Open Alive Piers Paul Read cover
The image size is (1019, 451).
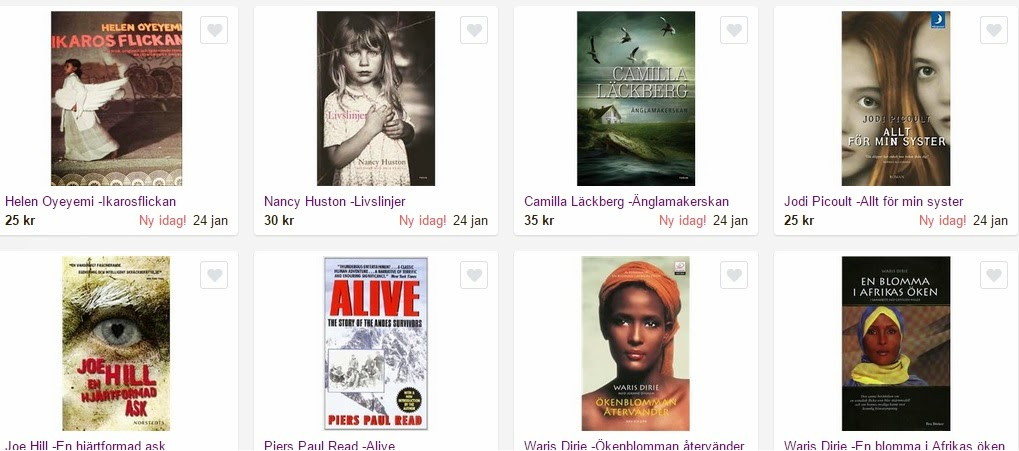[376, 343]
